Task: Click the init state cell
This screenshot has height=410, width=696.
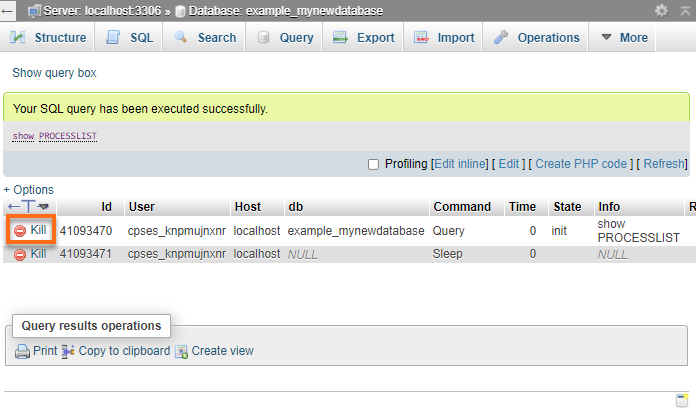Action: 559,231
